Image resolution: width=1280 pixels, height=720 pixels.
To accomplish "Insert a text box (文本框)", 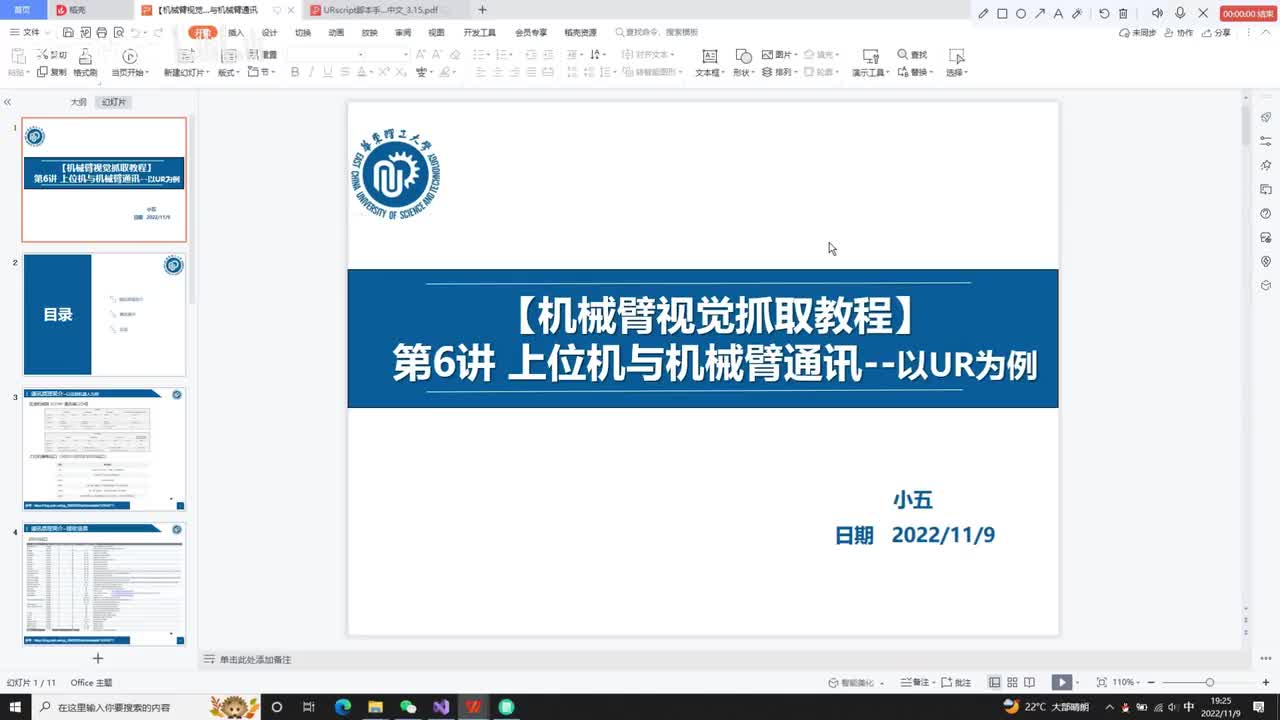I will pos(710,63).
